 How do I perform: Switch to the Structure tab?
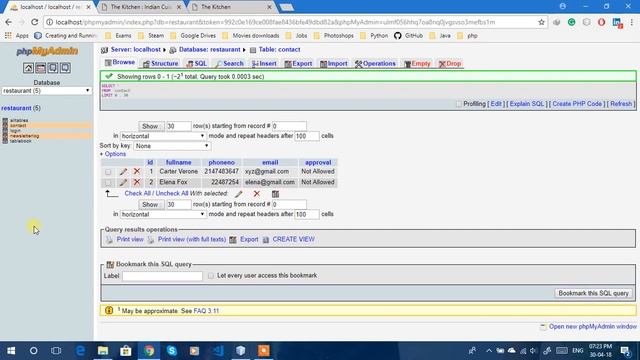click(160, 64)
